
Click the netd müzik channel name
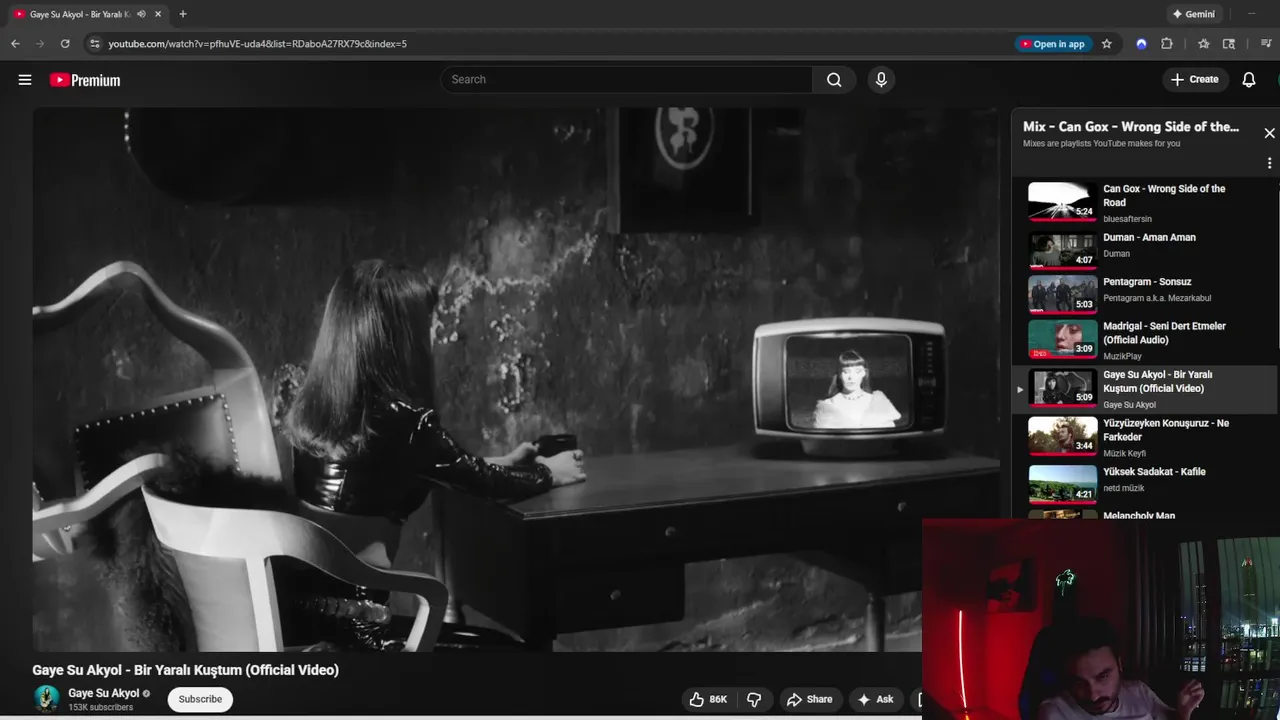point(1124,488)
